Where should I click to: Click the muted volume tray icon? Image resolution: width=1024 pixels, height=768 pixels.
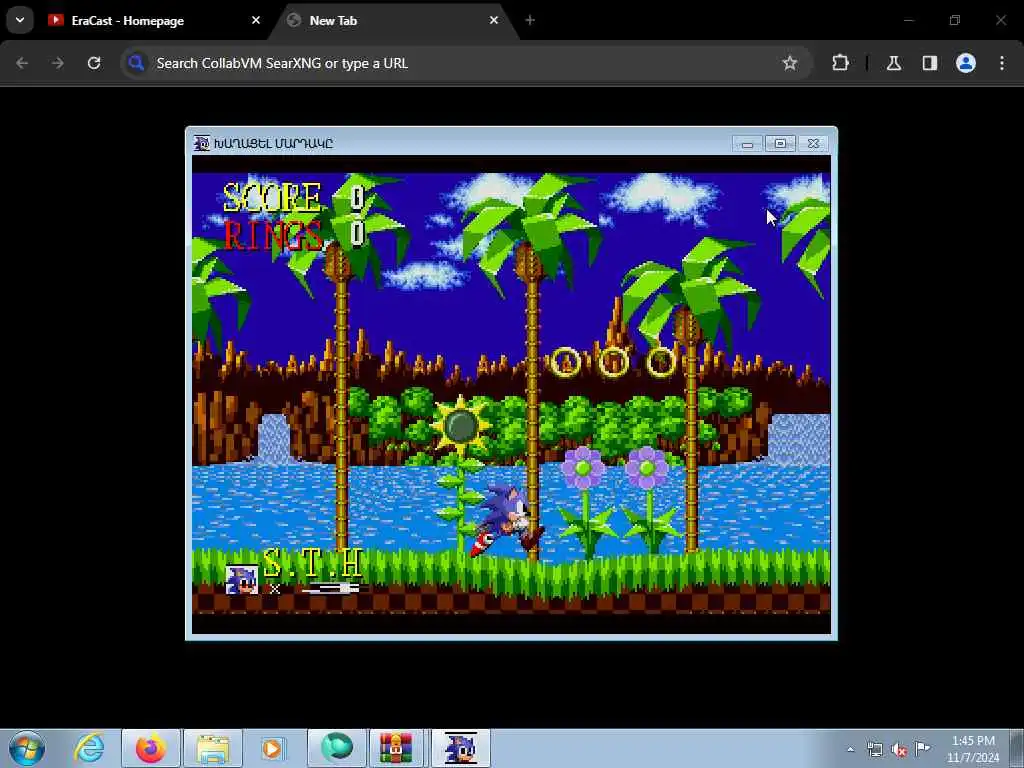click(899, 749)
